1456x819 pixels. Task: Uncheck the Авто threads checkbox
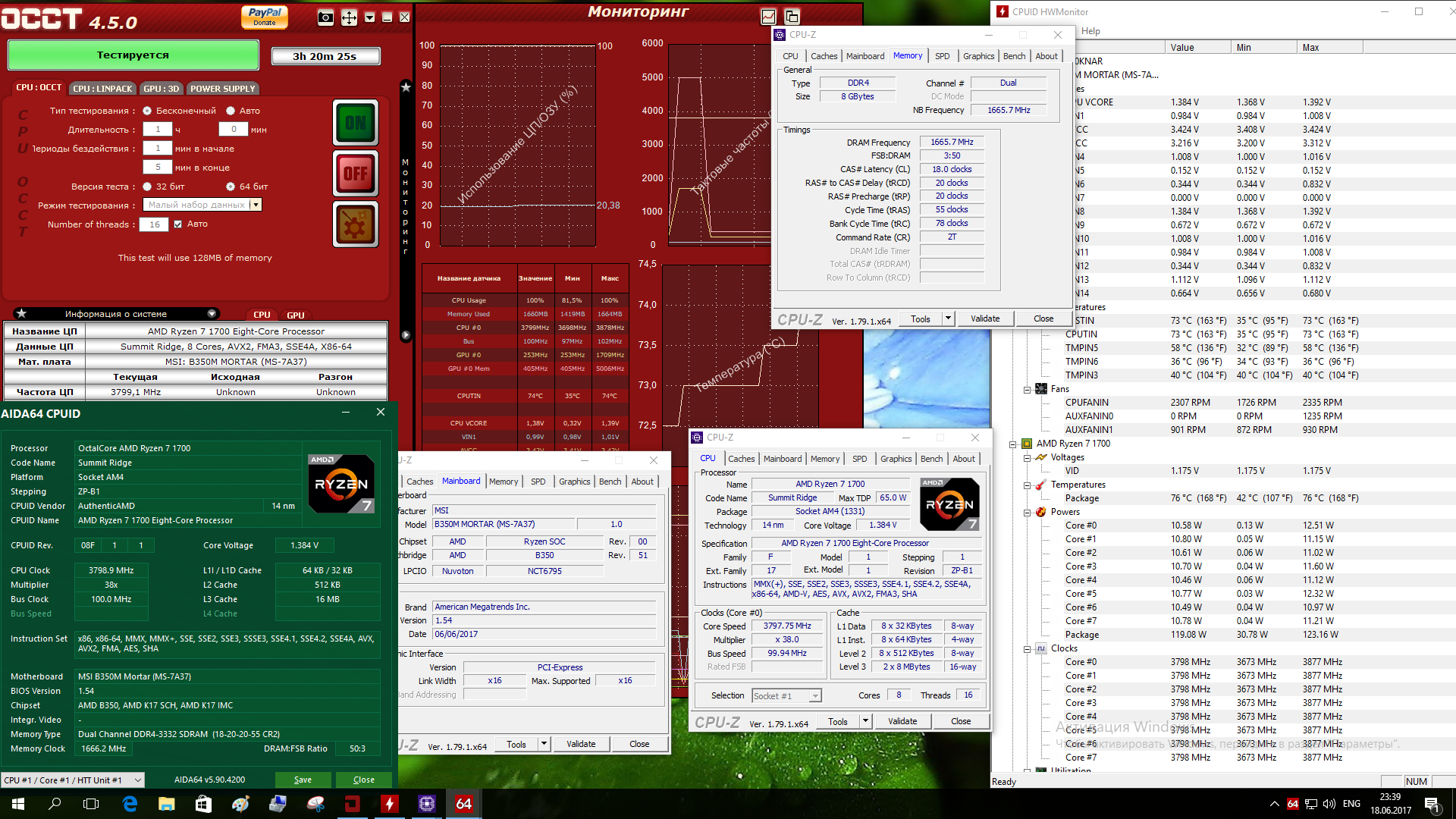(x=177, y=224)
